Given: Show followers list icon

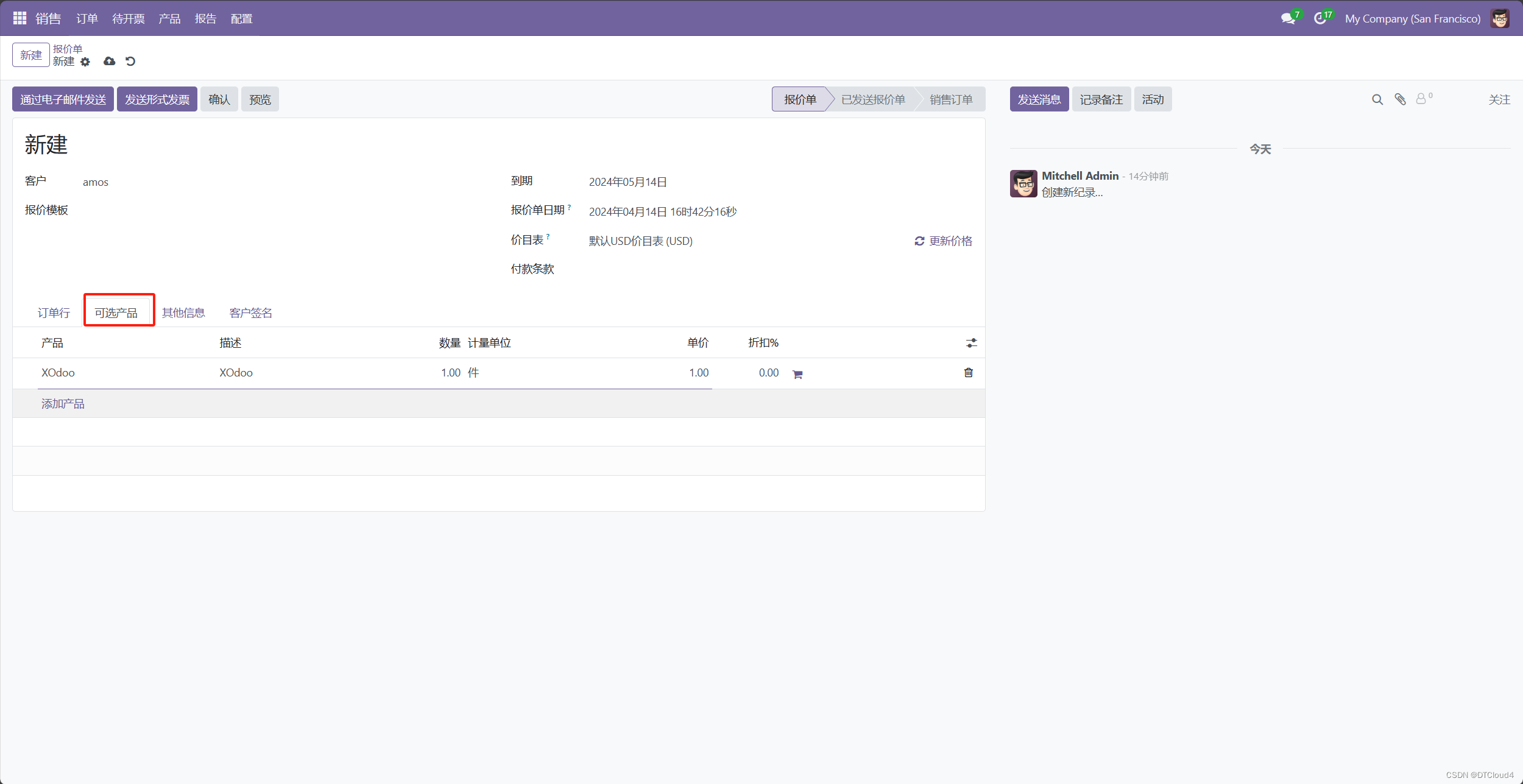Looking at the screenshot, I should (1422, 99).
